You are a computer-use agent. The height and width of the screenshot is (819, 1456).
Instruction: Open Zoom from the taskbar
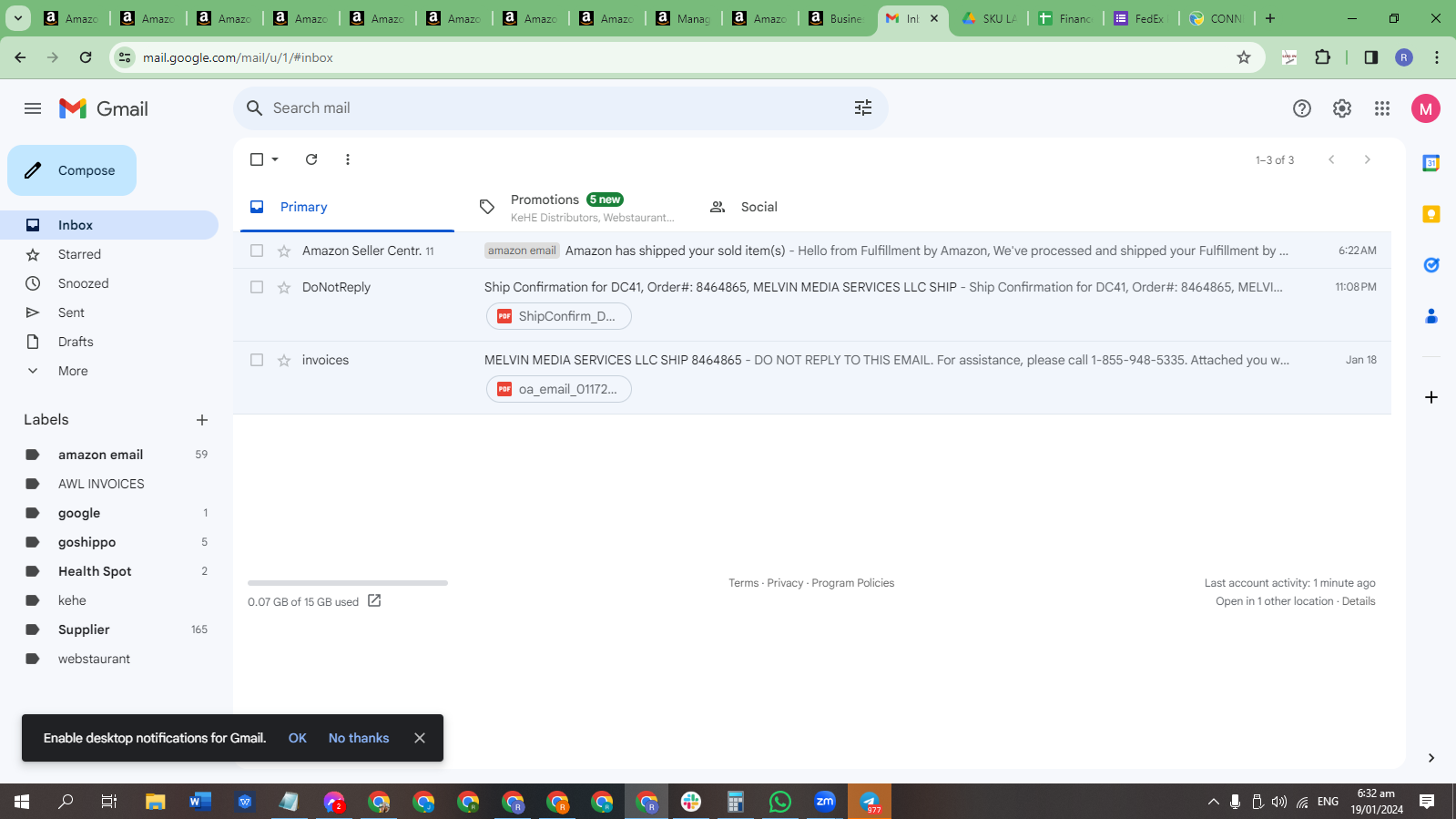[825, 802]
